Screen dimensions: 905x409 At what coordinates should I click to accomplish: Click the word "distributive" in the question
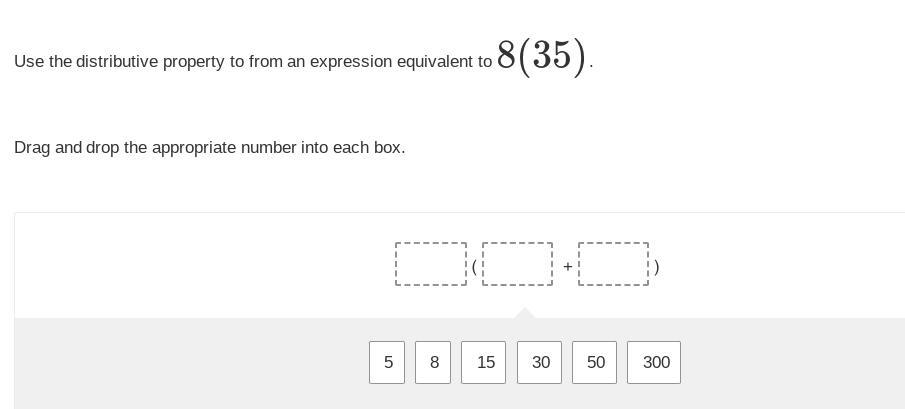tap(119, 62)
